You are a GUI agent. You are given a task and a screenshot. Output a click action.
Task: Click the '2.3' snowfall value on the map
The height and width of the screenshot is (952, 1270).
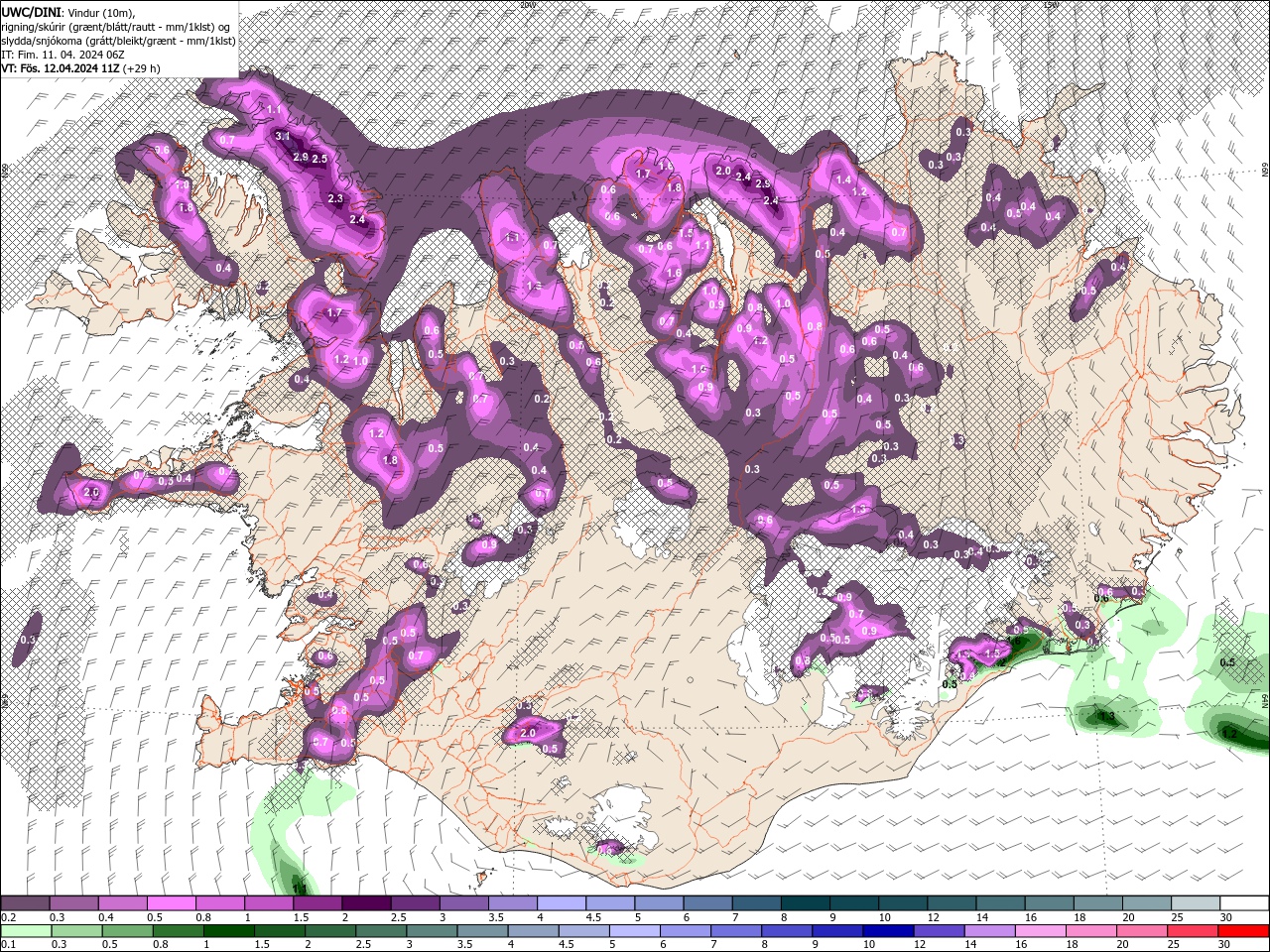tap(335, 198)
